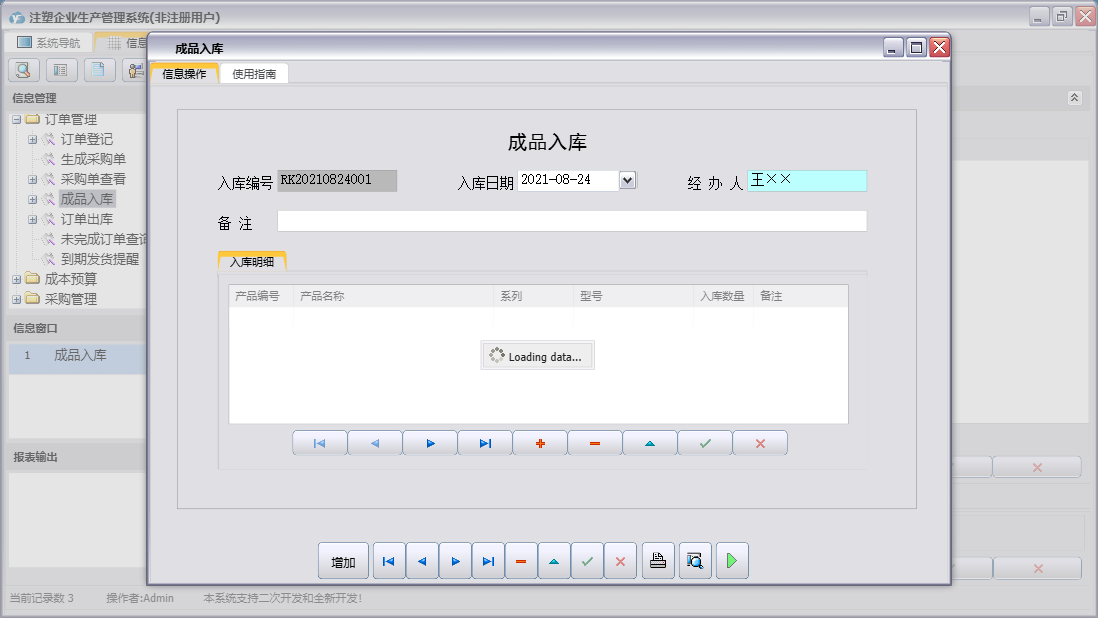Click the red minus icon in the detail grid toolbar
This screenshot has height=618, width=1098.
594,441
